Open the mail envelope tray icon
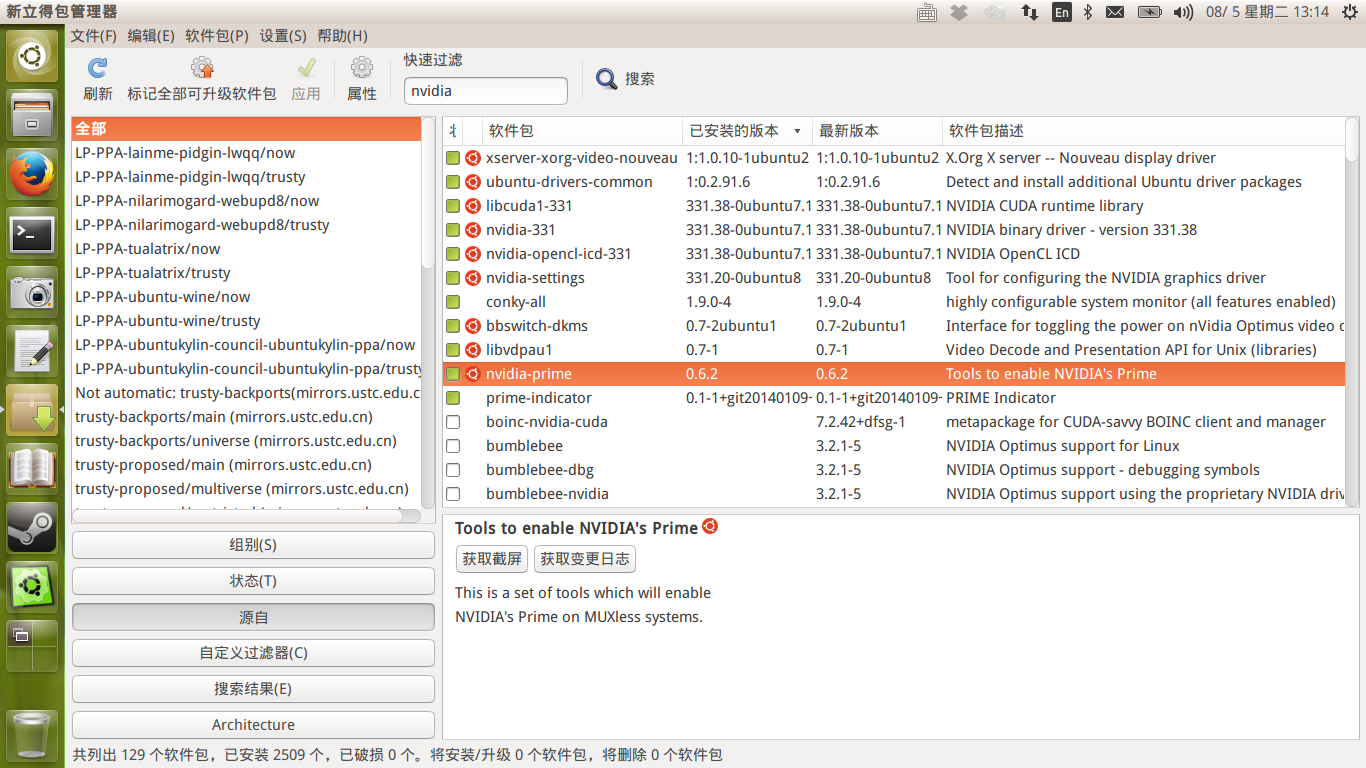 click(x=1115, y=12)
